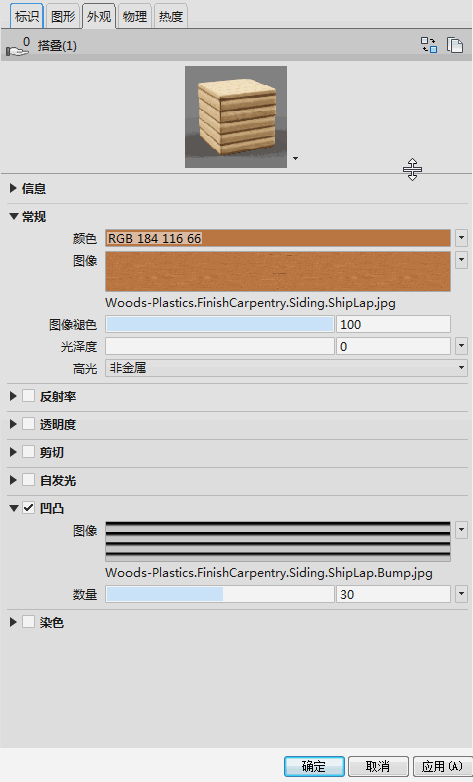
Task: Expand the 信息 section
Action: [x=13, y=188]
